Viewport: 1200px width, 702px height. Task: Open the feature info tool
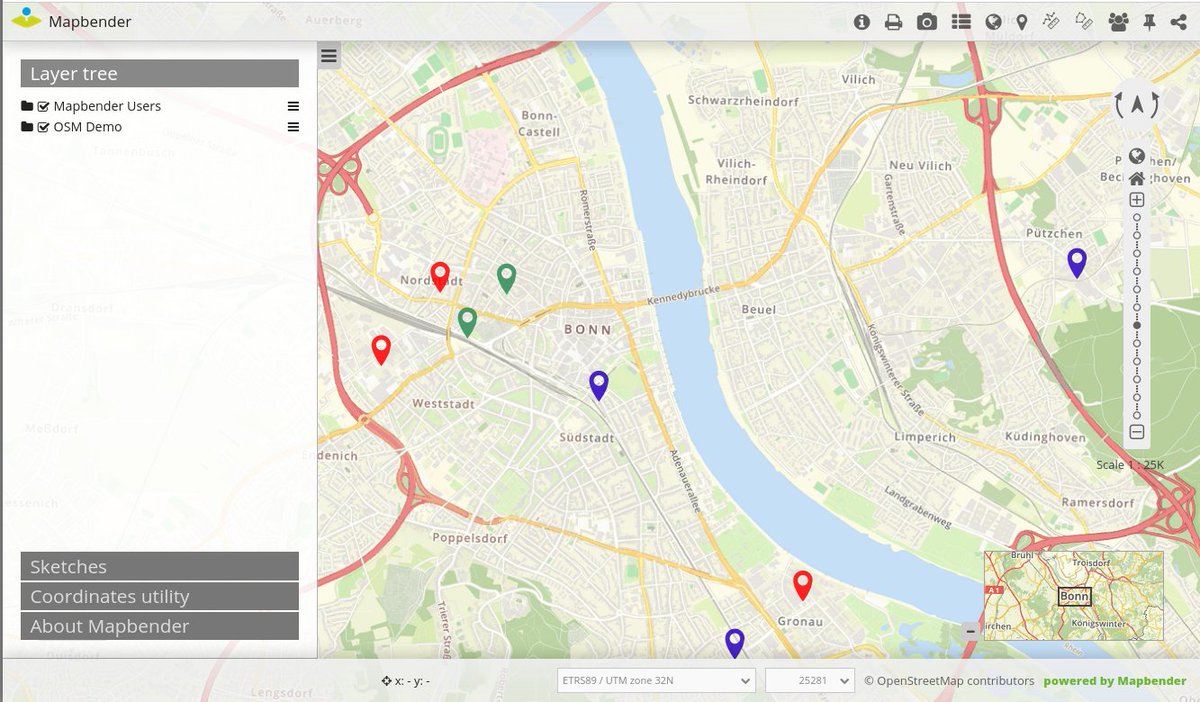point(862,22)
